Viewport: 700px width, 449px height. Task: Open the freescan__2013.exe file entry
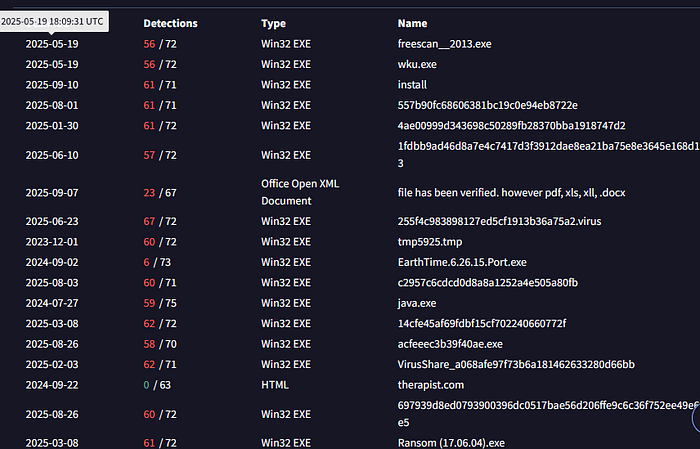tap(444, 44)
